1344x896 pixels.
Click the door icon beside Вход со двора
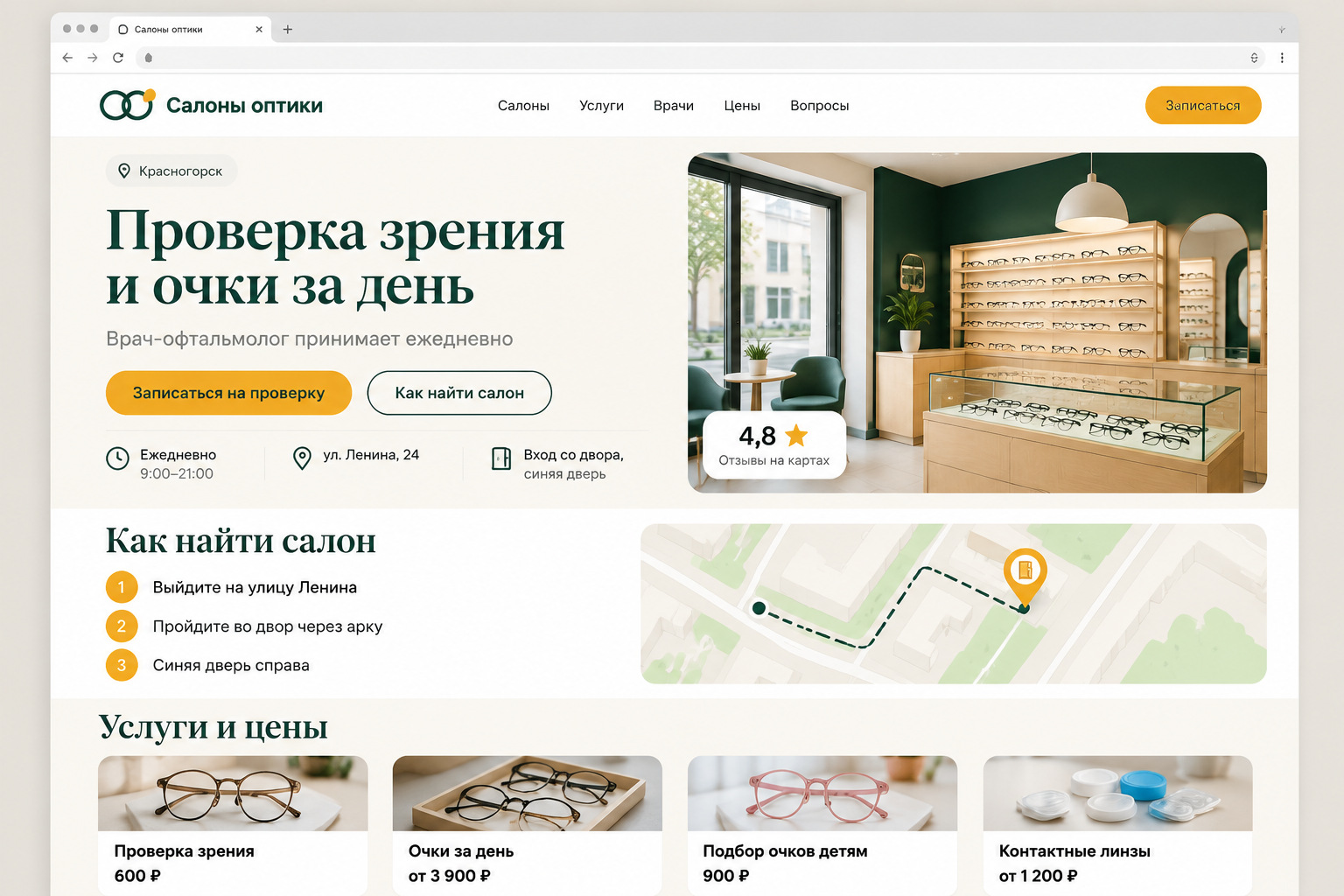point(501,458)
